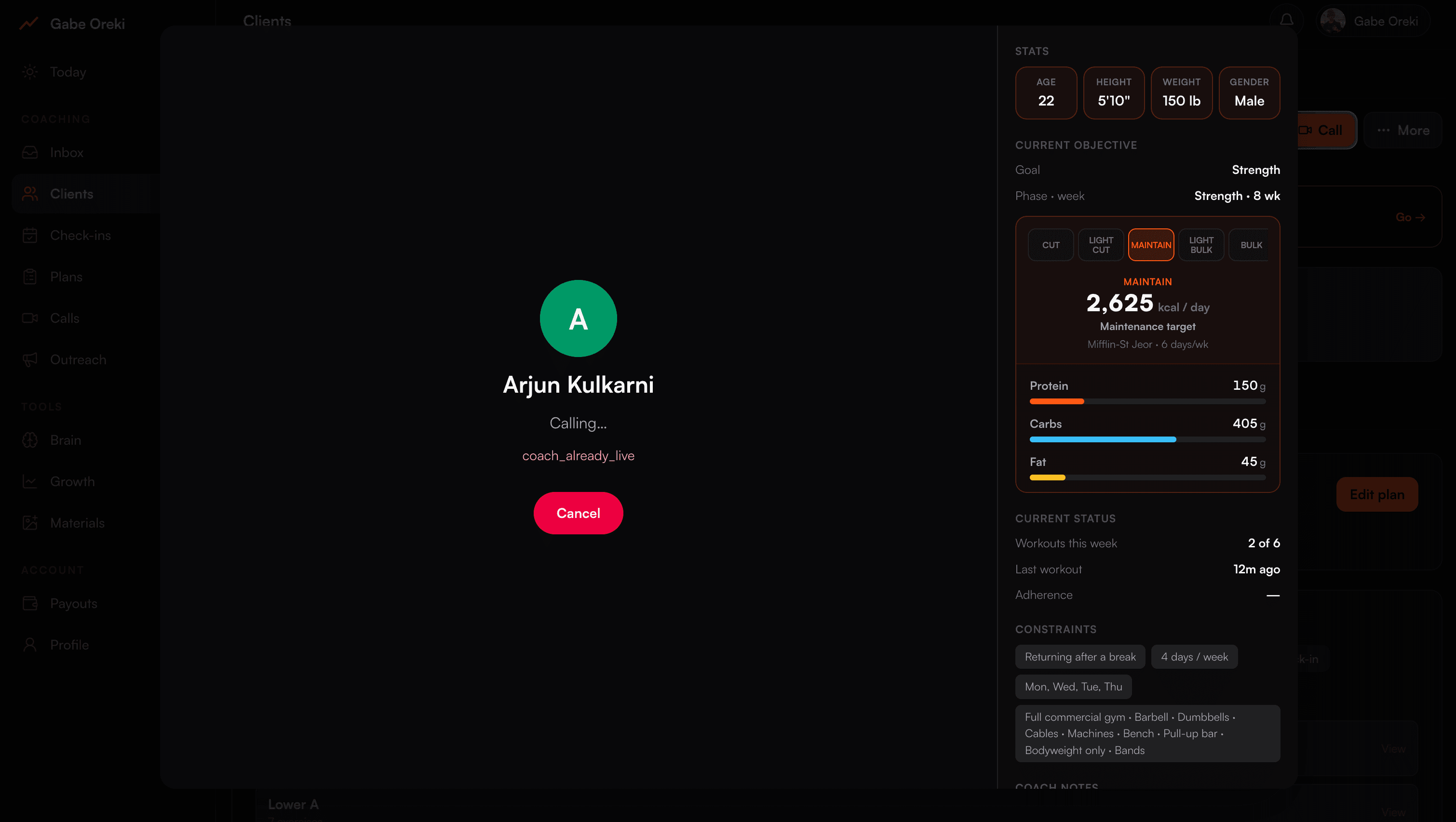1456x822 pixels.
Task: Open the Gabe Oreki account avatar
Action: pos(1332,21)
